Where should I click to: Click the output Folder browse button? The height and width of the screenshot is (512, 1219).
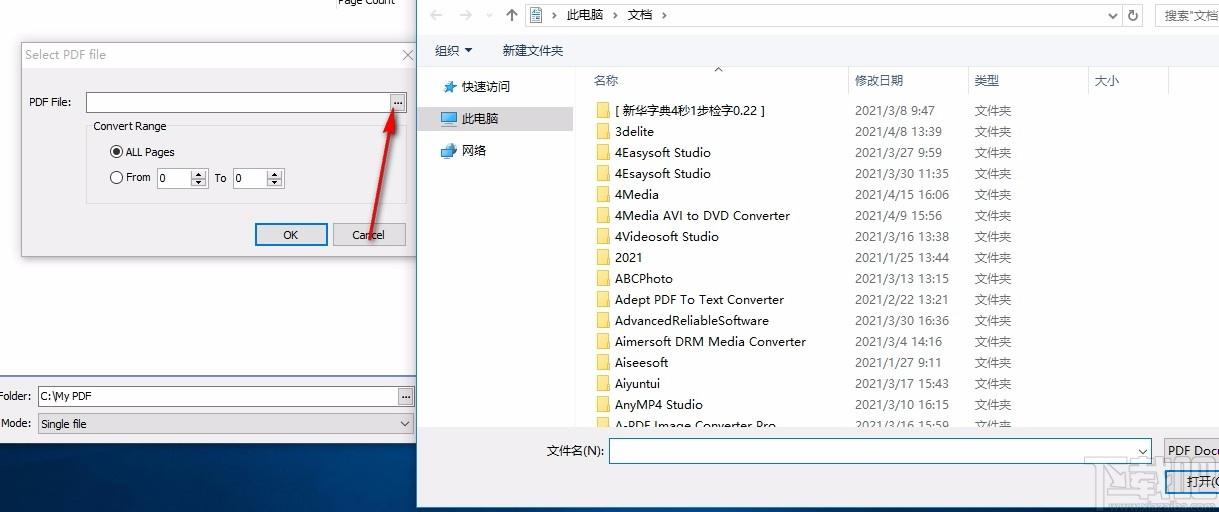coord(406,396)
